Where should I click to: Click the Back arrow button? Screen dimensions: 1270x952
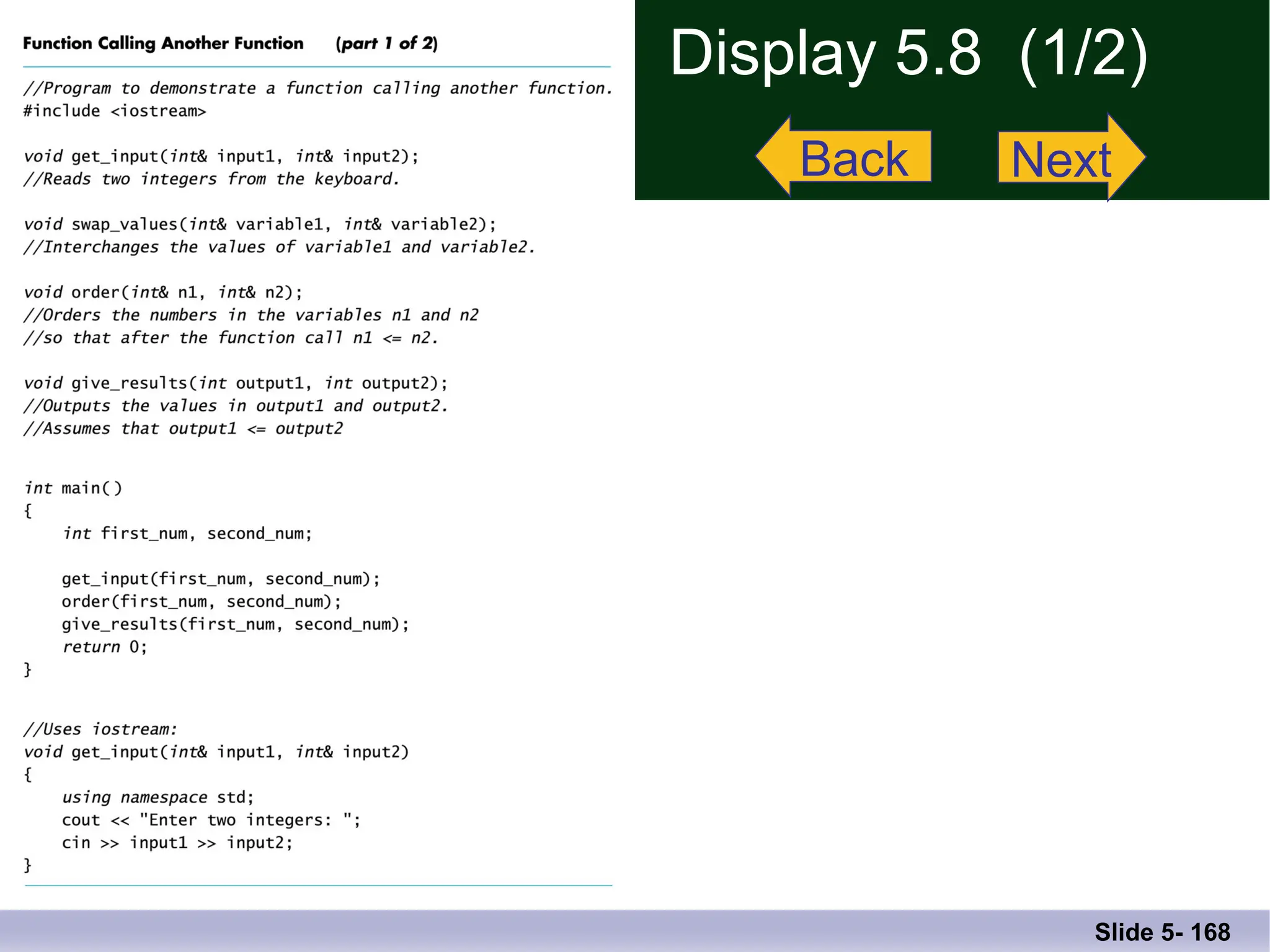coord(845,157)
